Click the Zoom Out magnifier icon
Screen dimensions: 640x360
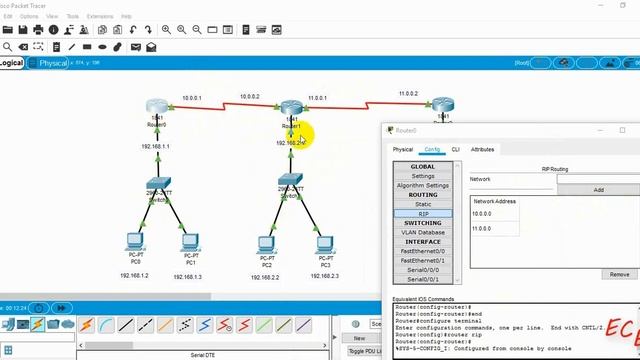[x=197, y=30]
